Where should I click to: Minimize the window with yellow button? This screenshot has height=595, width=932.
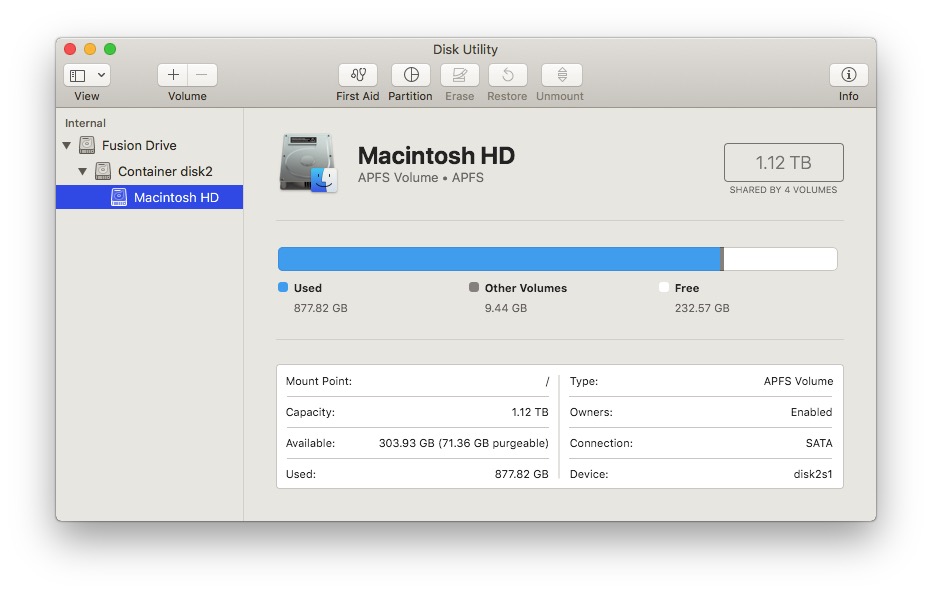click(90, 49)
